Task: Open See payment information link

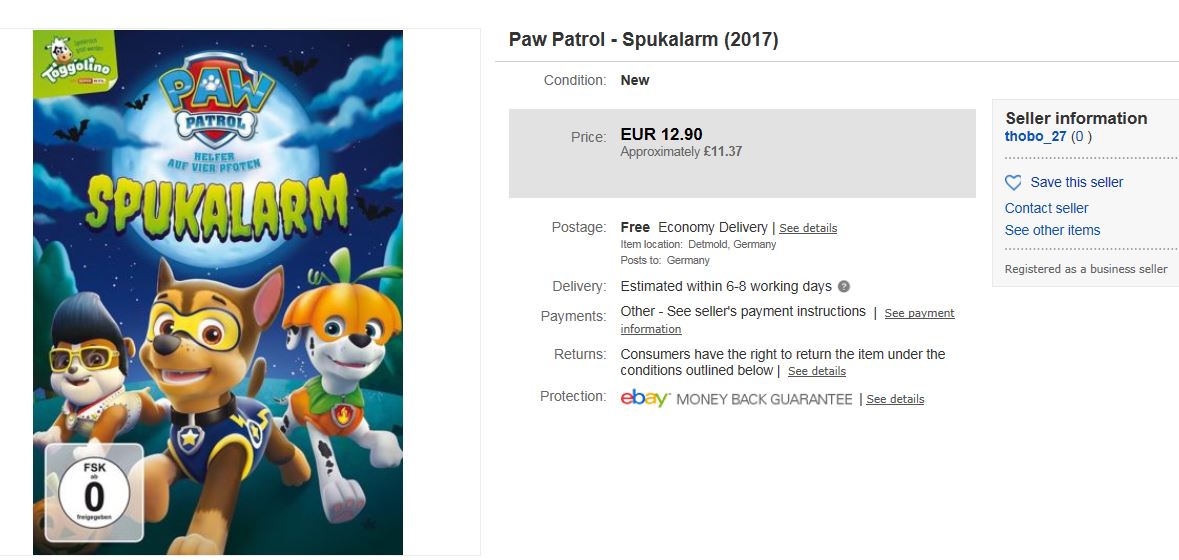Action: click(x=919, y=313)
